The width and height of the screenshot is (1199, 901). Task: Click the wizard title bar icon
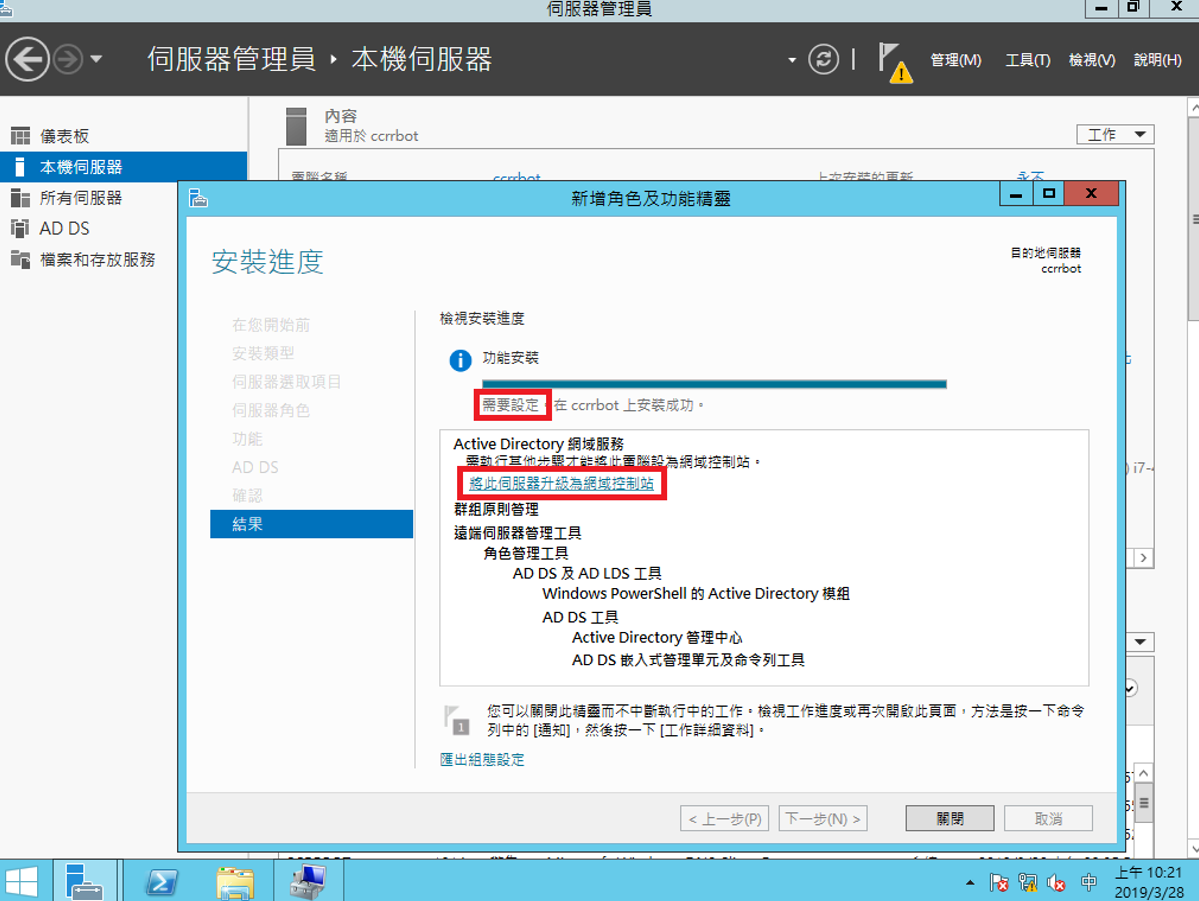click(x=198, y=199)
